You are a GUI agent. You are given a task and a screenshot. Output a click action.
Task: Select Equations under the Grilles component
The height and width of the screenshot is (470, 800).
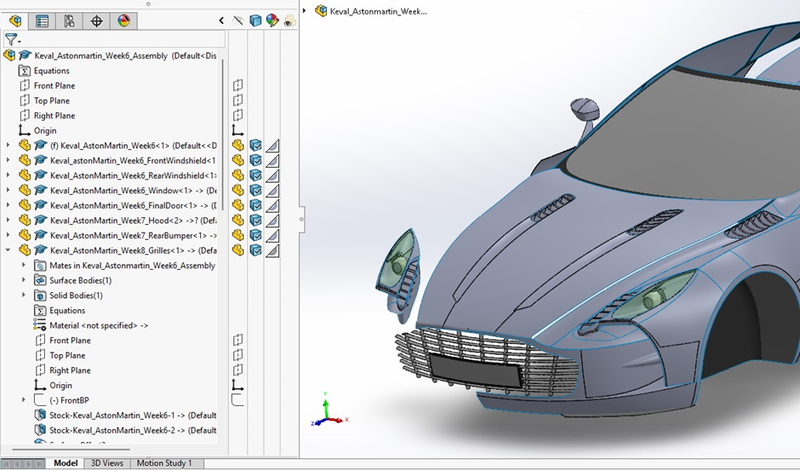coord(67,310)
